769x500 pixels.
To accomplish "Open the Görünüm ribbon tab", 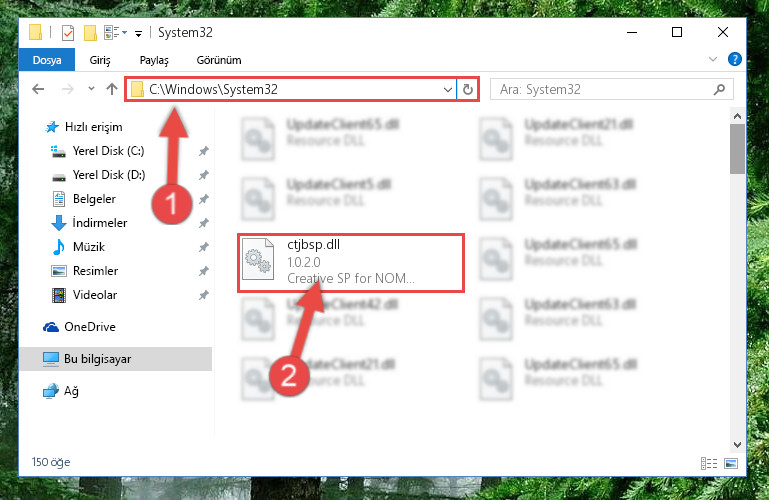I will point(219,60).
